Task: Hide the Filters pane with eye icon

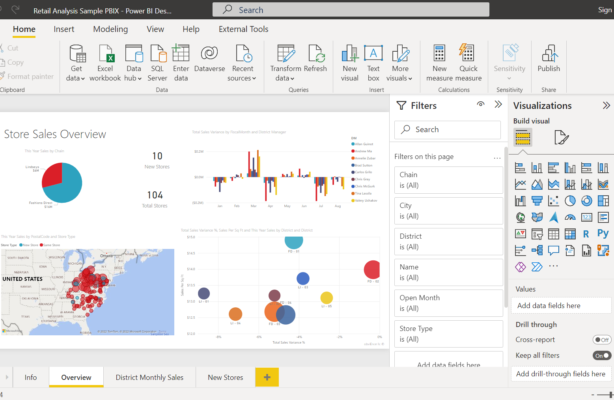Action: [x=480, y=104]
